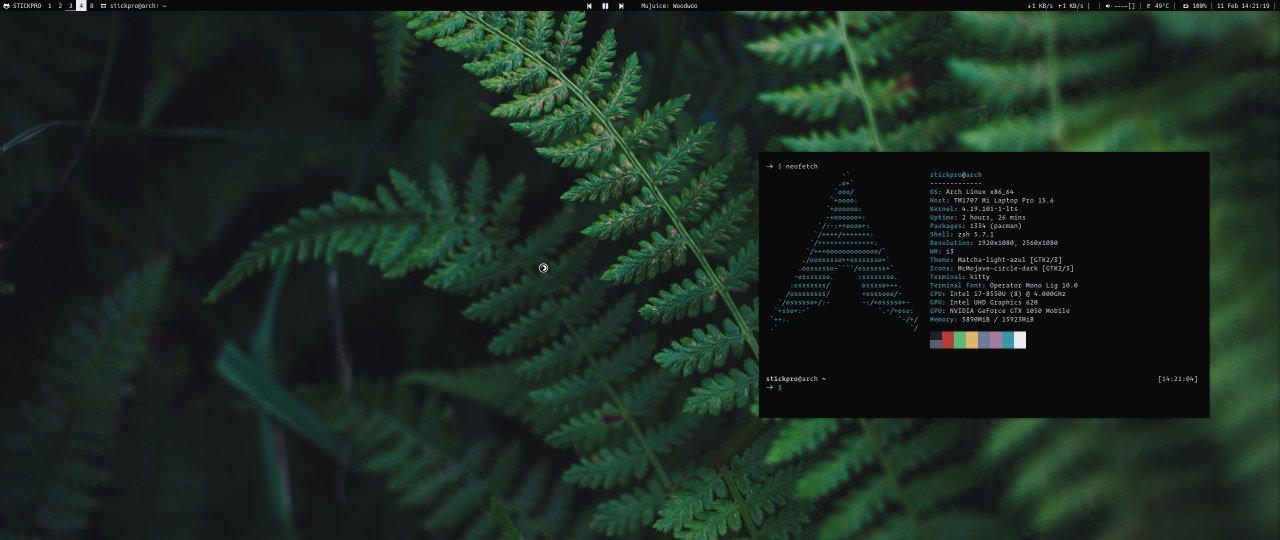
Task: Click the Kernel: 4.19.101-1-lts line
Action: click(x=974, y=209)
